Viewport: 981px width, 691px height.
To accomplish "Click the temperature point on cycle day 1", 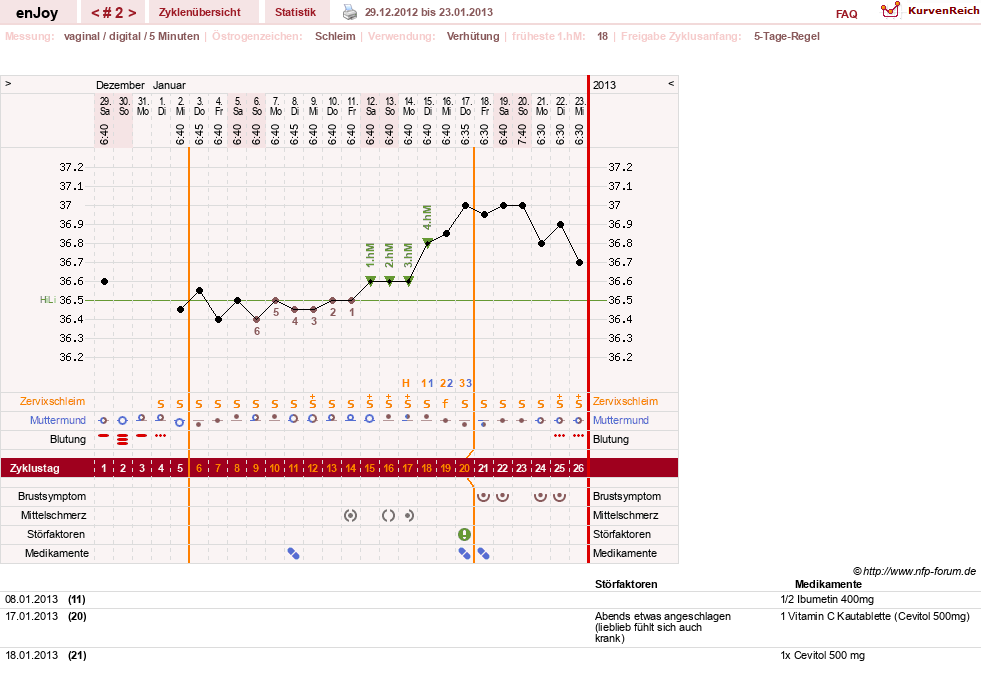I will tap(104, 282).
